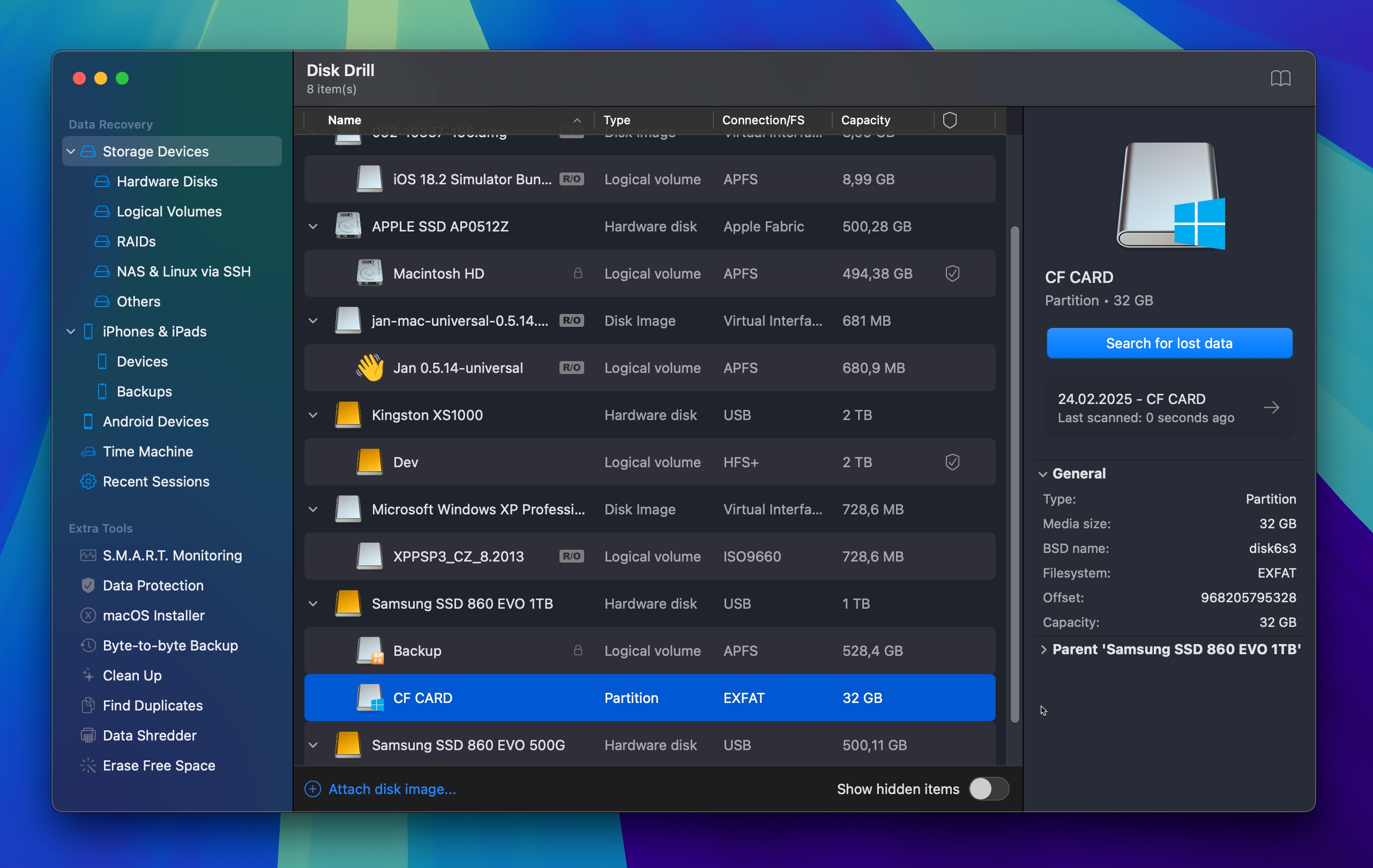Open Logical Volumes sidebar category
The width and height of the screenshot is (1373, 868).
tap(169, 212)
